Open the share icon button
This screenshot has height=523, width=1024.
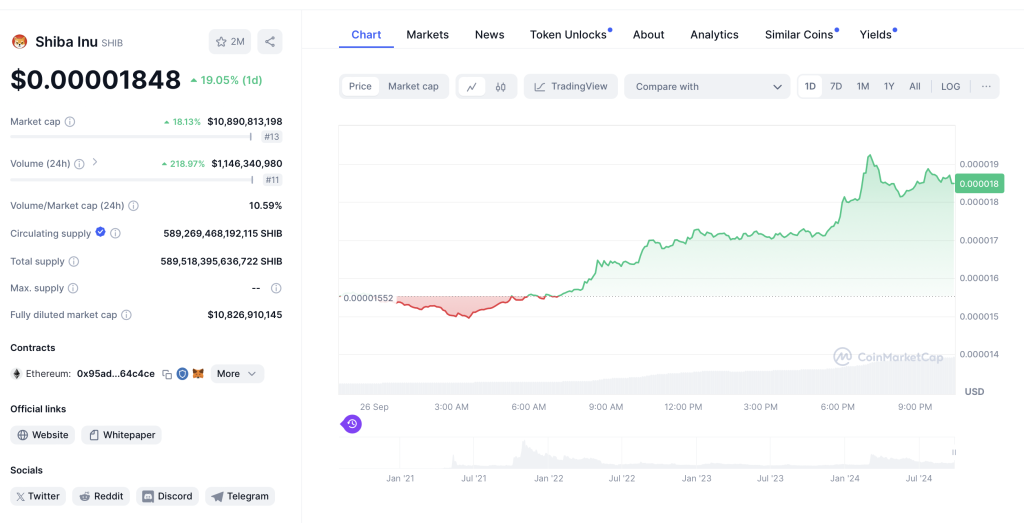click(x=270, y=42)
